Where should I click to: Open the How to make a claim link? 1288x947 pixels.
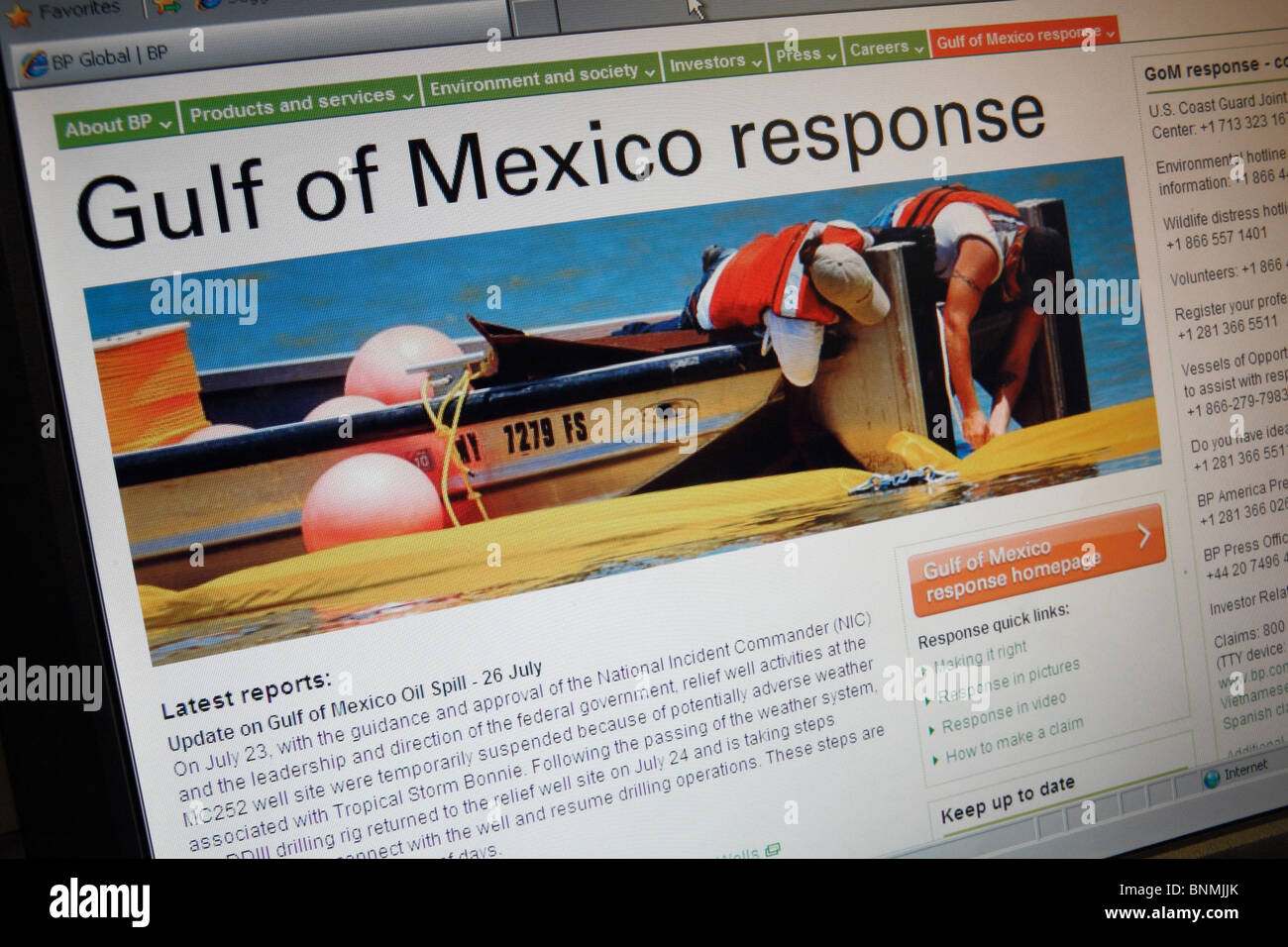pos(1014,741)
